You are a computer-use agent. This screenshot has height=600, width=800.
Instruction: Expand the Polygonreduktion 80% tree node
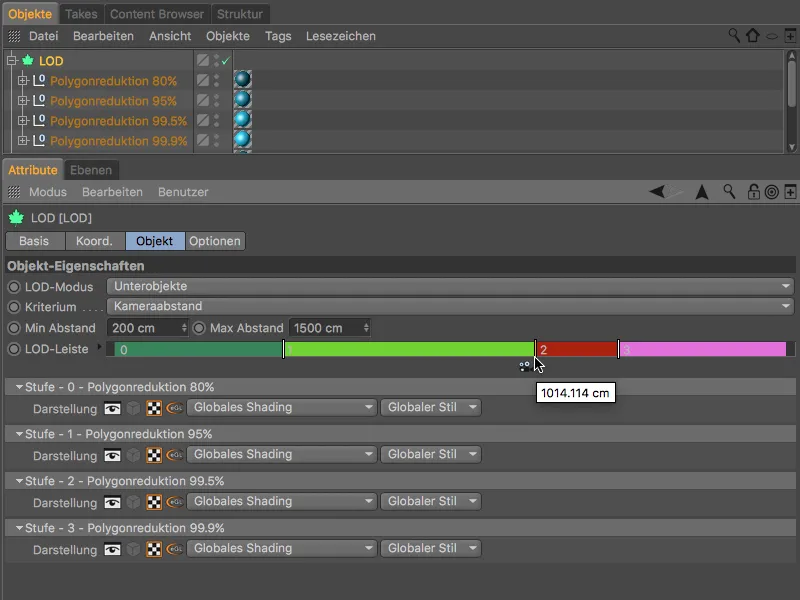[22, 80]
